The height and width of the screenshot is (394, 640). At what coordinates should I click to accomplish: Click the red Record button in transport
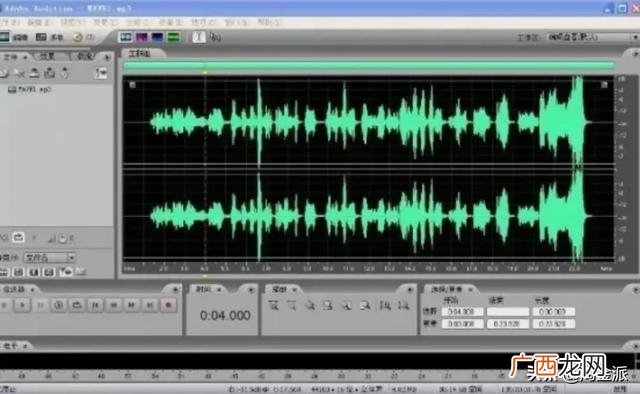[x=168, y=305]
